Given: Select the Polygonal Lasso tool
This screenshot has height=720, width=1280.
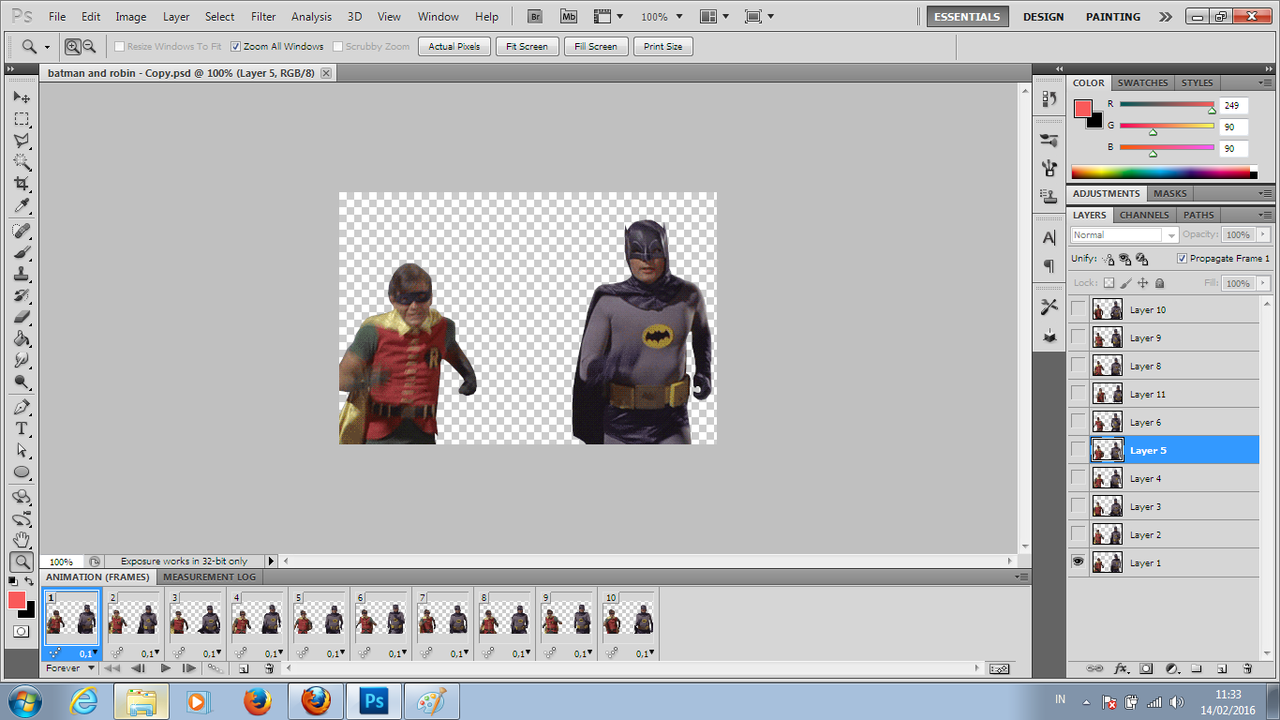Looking at the screenshot, I should click(x=21, y=141).
